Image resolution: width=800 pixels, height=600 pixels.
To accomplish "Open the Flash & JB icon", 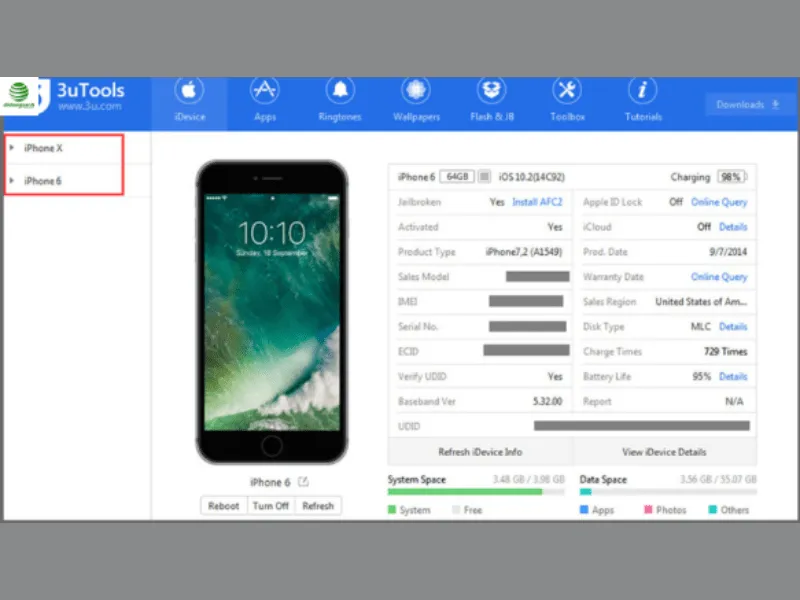I will point(491,90).
